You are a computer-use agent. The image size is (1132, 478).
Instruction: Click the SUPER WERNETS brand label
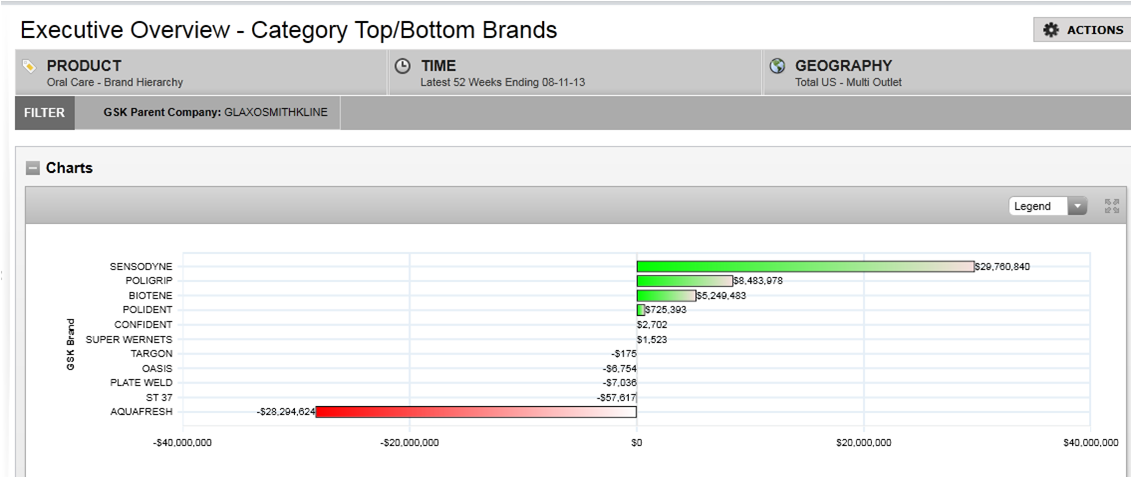click(x=129, y=339)
